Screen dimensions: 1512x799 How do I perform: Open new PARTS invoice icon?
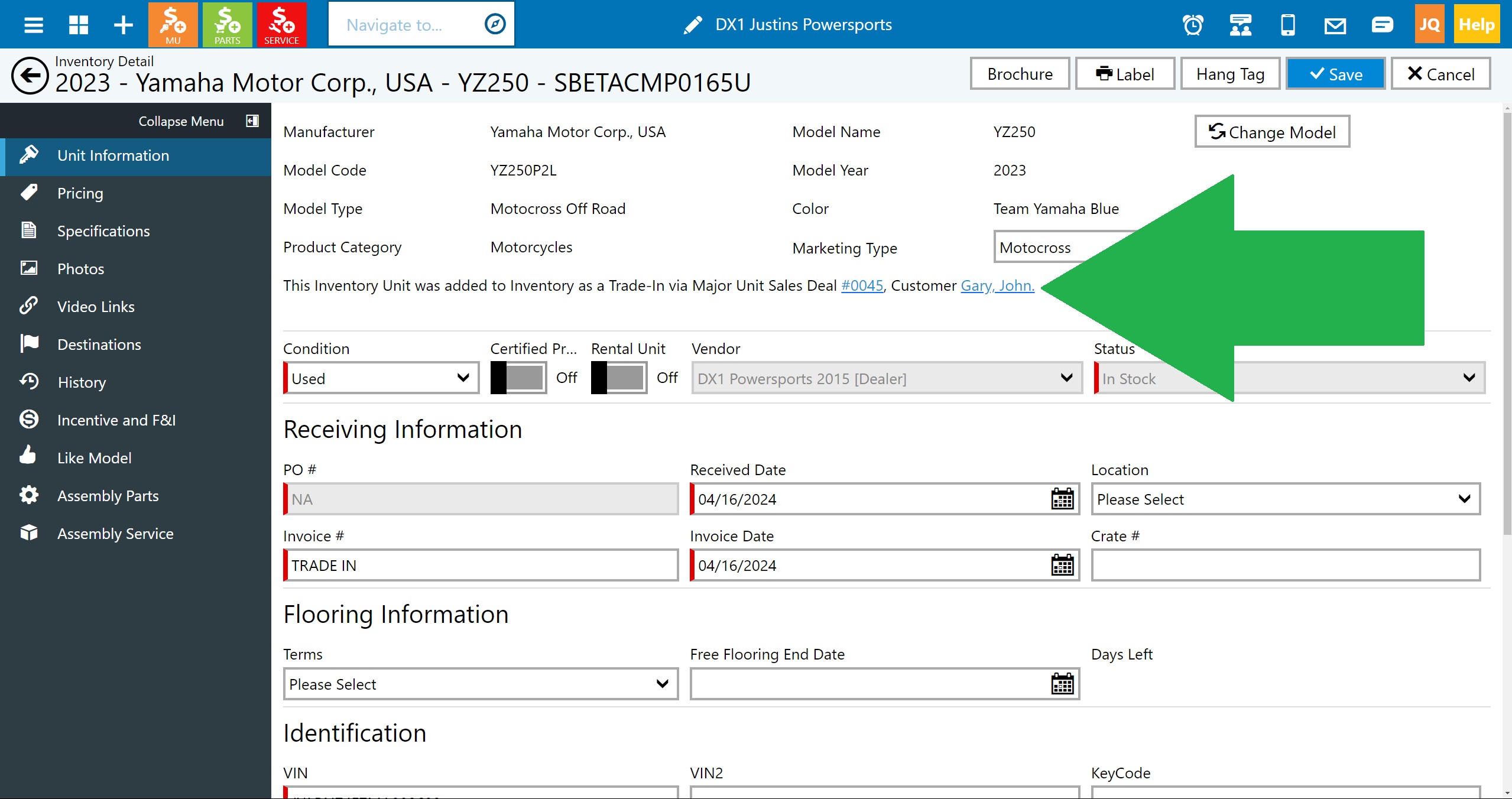(x=227, y=24)
